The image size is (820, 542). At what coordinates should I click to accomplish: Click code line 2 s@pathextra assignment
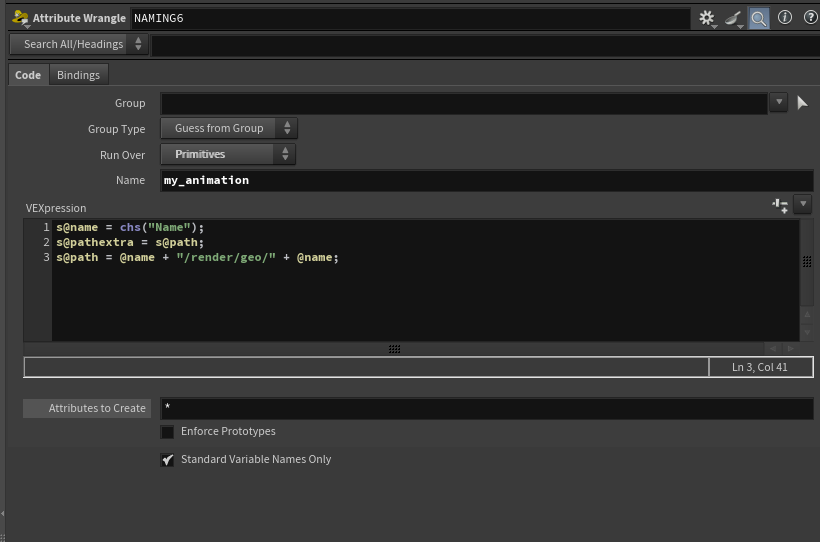click(130, 242)
